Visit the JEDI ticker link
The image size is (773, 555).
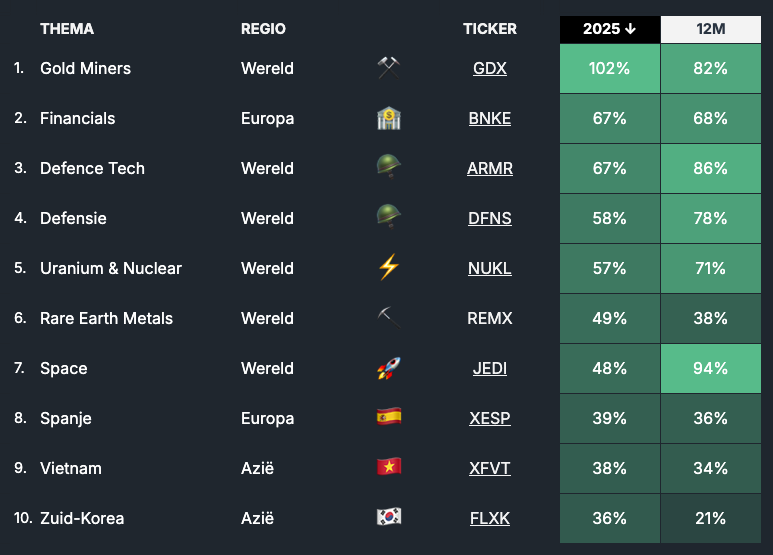coord(490,368)
